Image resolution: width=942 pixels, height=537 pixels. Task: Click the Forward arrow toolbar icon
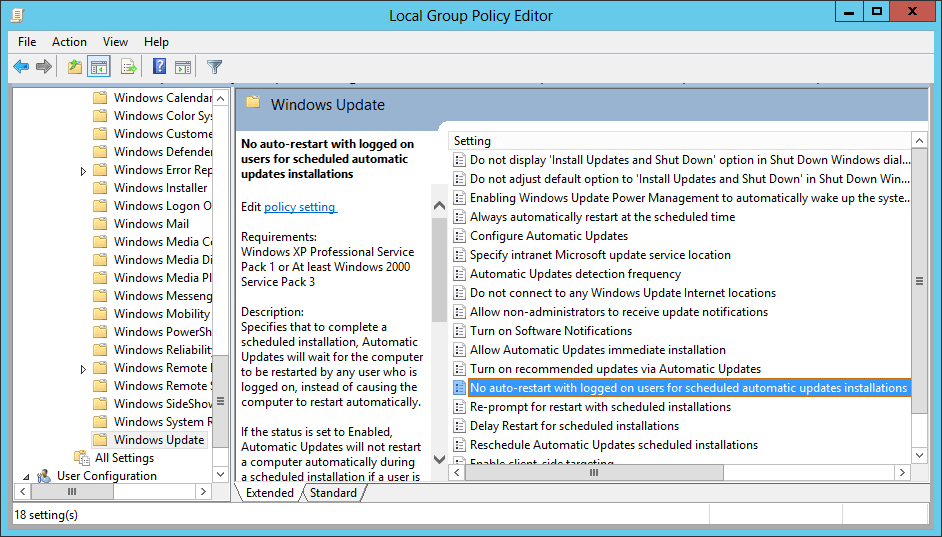44,67
